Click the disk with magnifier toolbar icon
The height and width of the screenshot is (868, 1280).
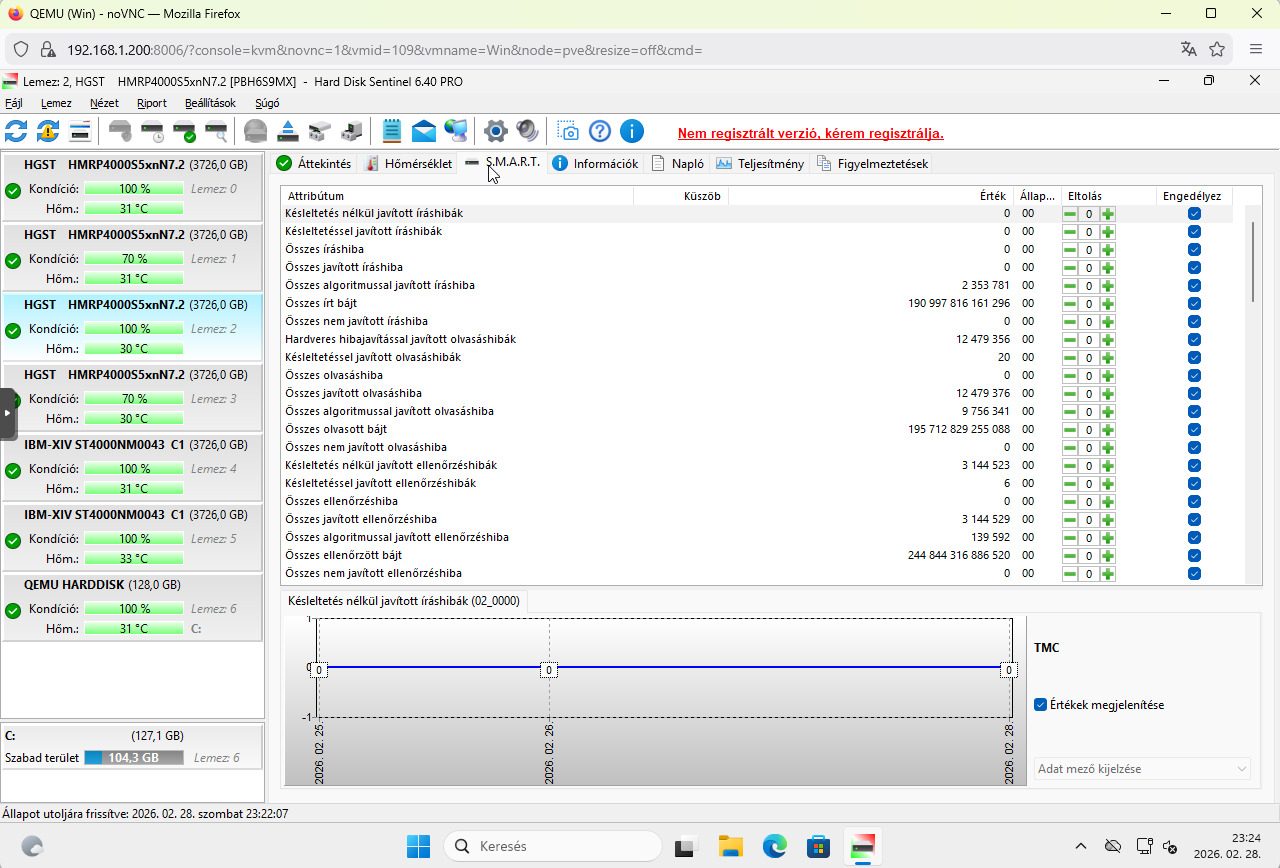pos(216,131)
